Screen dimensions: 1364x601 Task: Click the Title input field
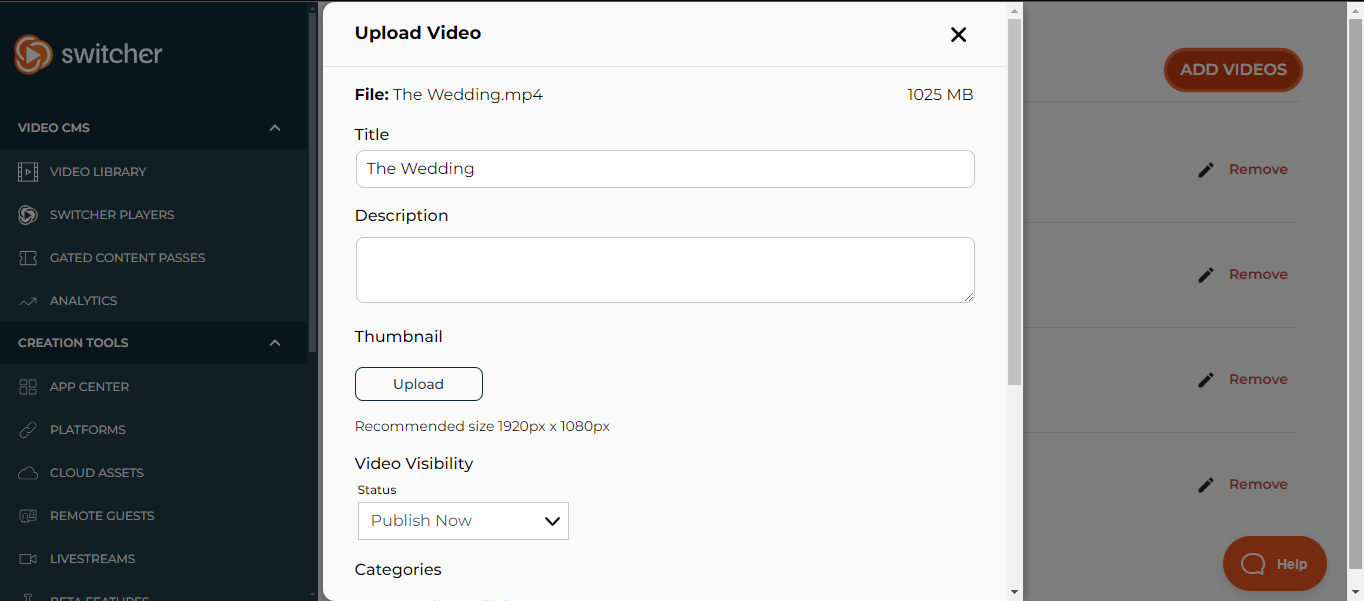click(x=665, y=169)
